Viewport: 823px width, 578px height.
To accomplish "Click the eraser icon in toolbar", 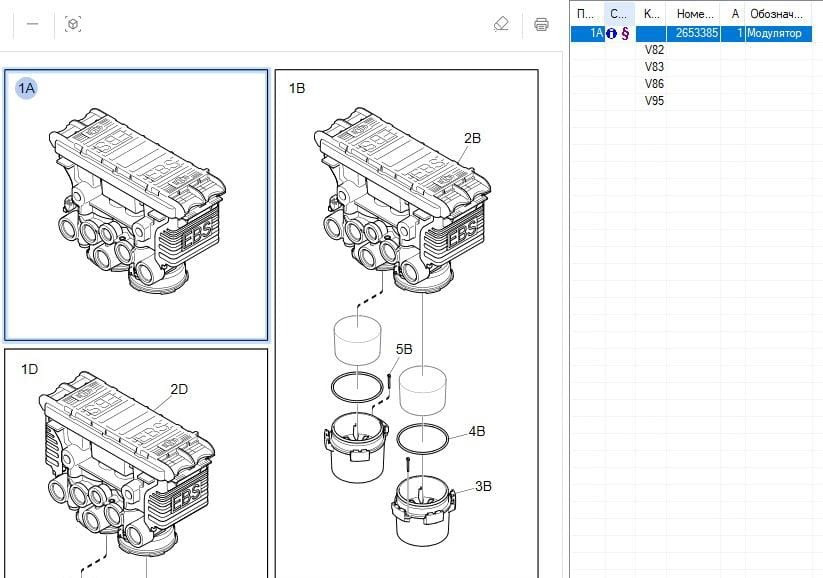I will [x=502, y=24].
